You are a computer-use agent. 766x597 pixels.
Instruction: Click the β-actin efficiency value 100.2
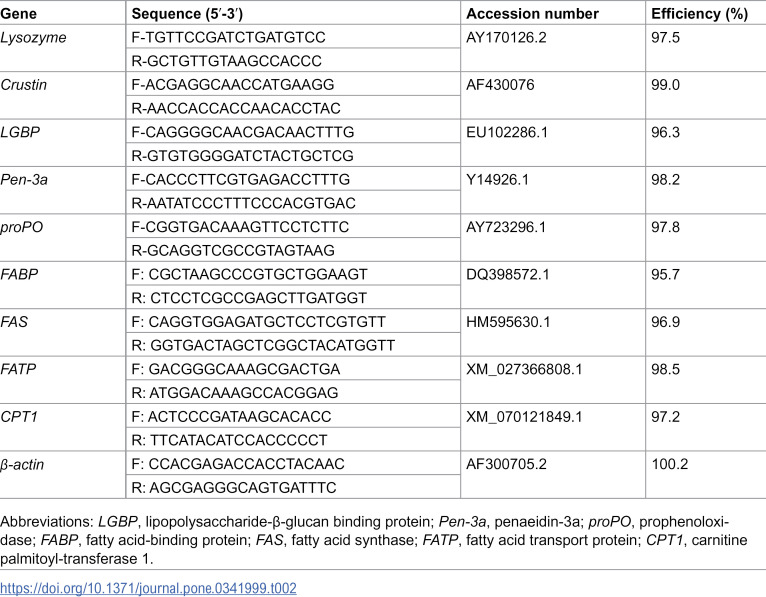tap(669, 464)
